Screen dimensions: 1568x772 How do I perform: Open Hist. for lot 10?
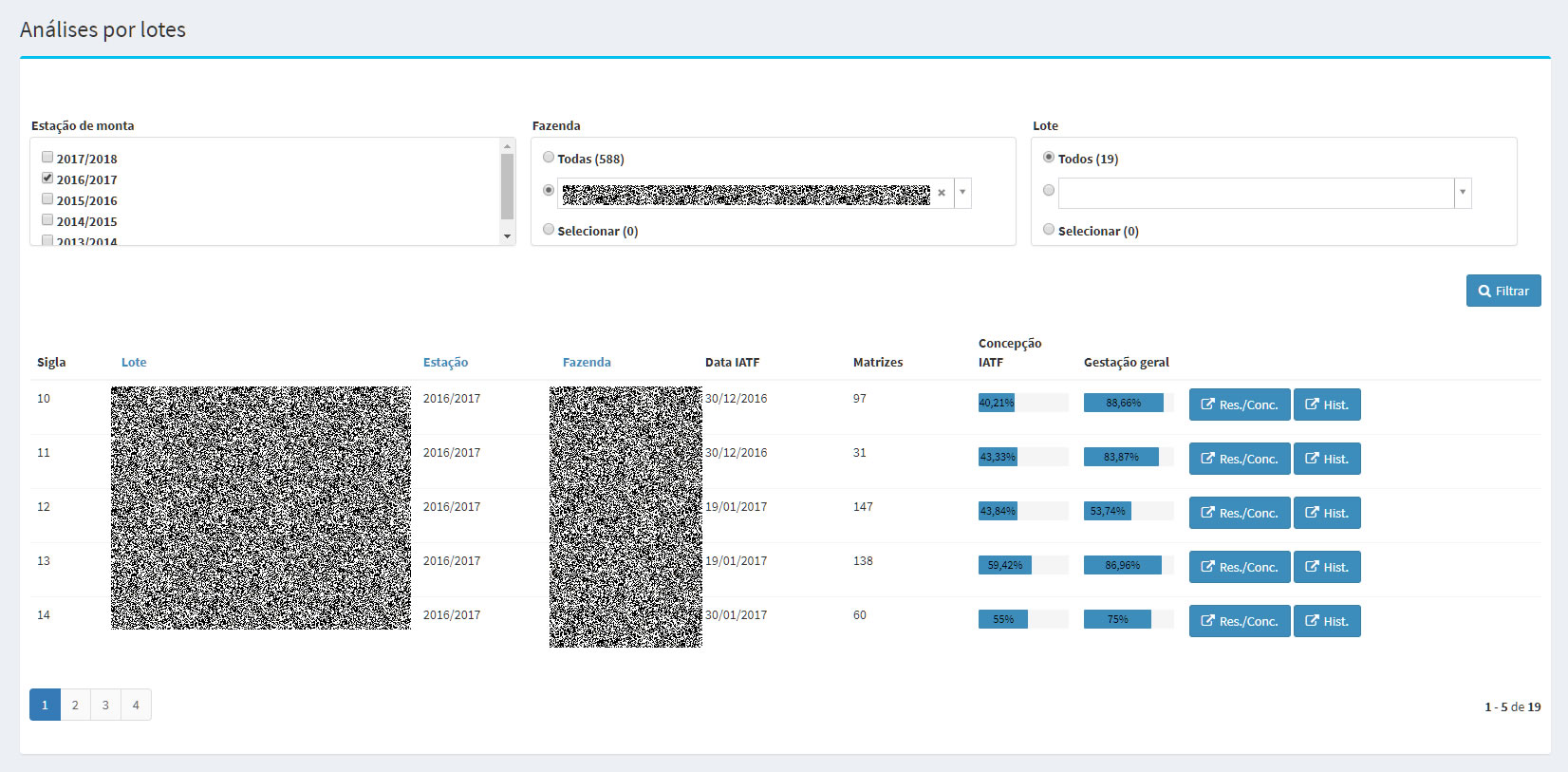pos(1327,405)
